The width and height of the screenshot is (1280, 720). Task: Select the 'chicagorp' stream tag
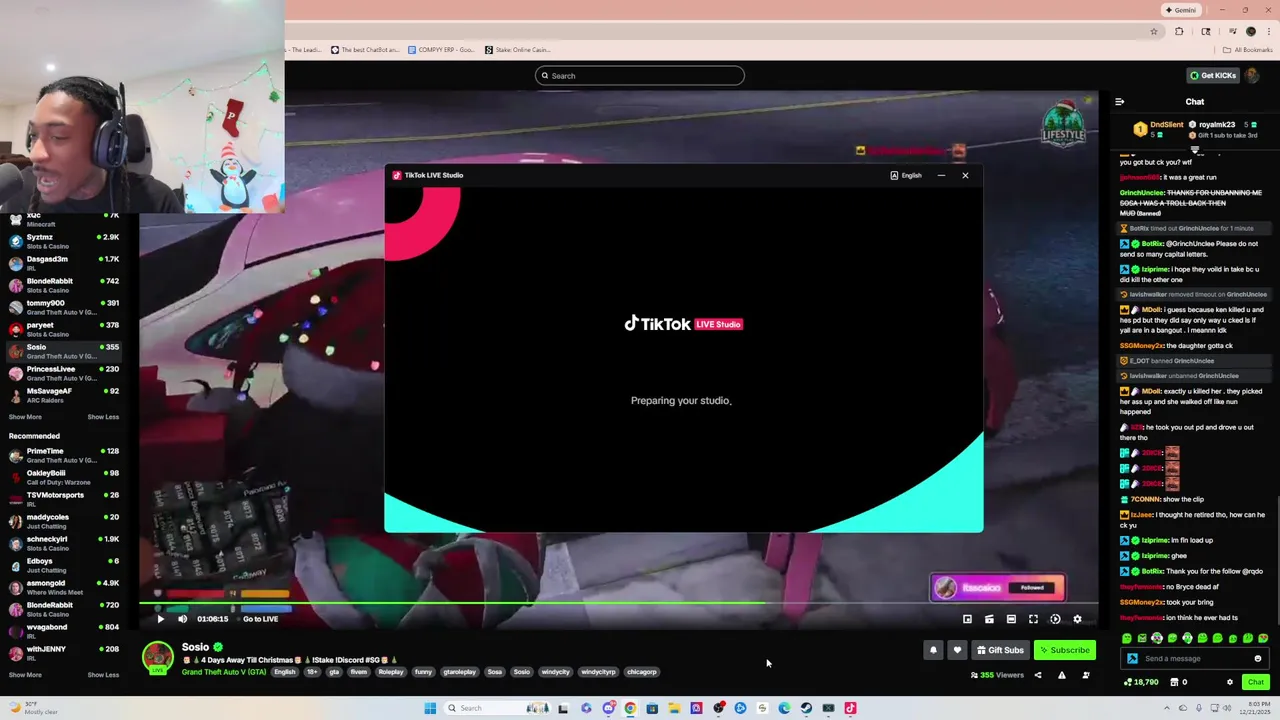tap(642, 672)
